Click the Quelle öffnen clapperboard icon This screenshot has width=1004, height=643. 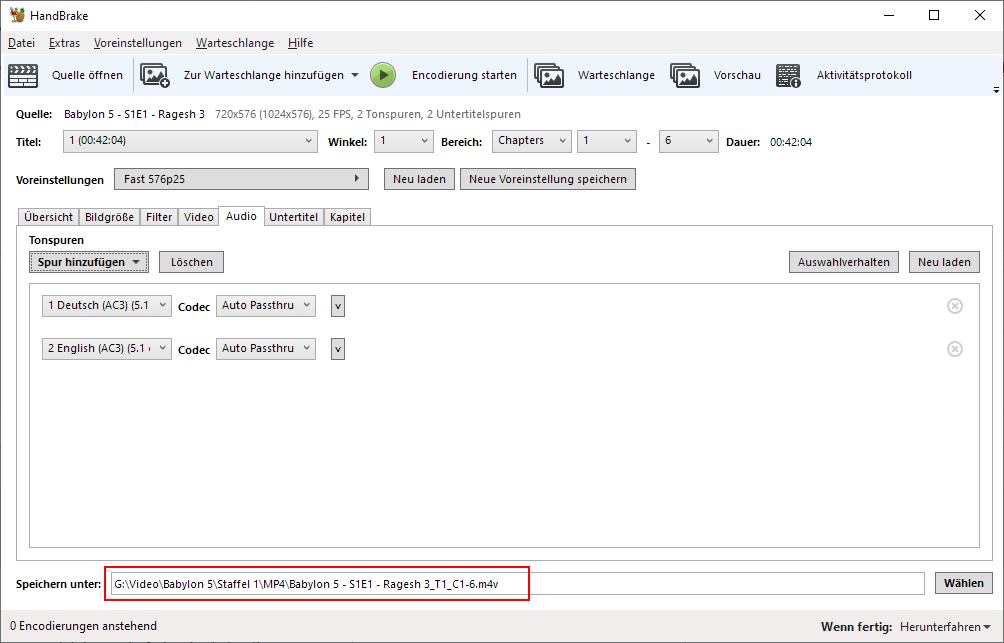(23, 76)
